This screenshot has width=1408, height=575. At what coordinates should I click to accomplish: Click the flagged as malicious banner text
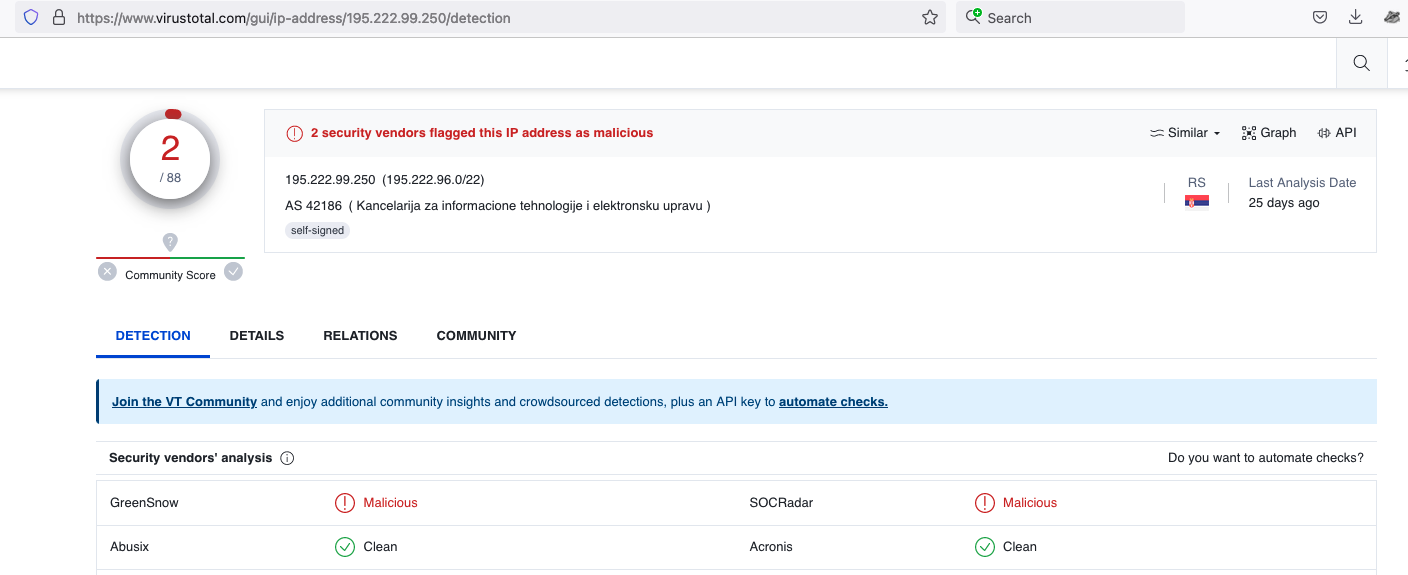[x=482, y=133]
